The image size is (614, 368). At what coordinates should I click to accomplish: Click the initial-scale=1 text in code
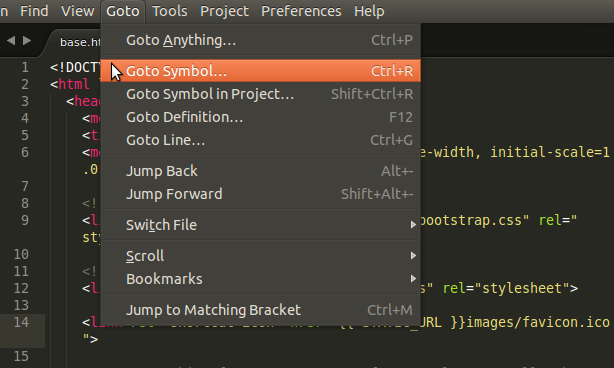point(550,152)
